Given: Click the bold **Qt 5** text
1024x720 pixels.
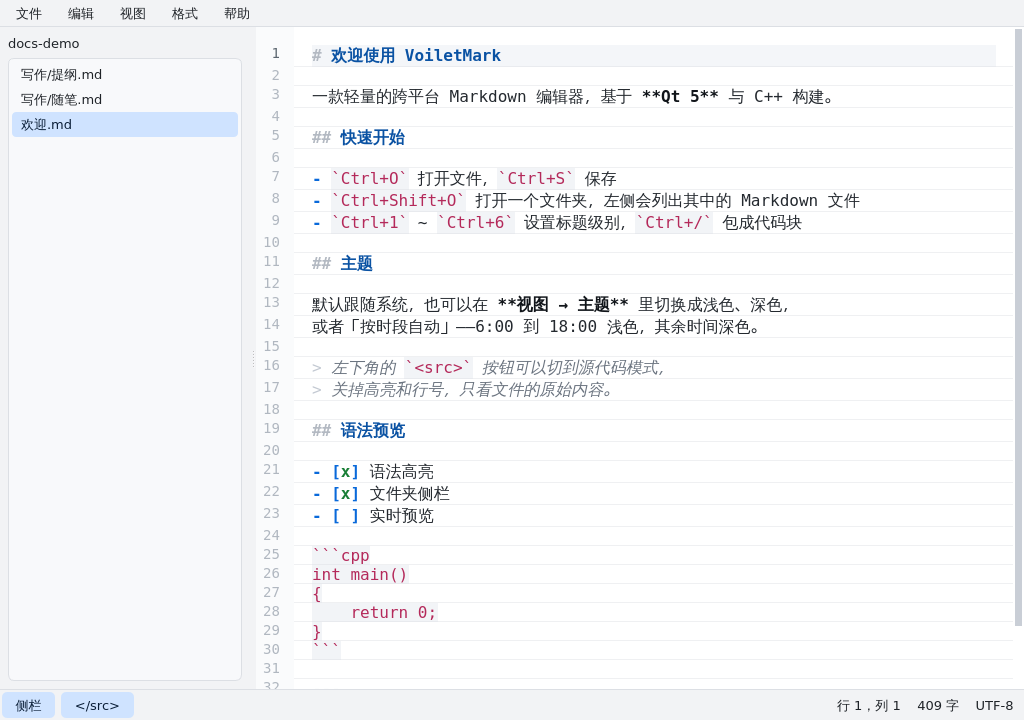Looking at the screenshot, I should click(680, 97).
